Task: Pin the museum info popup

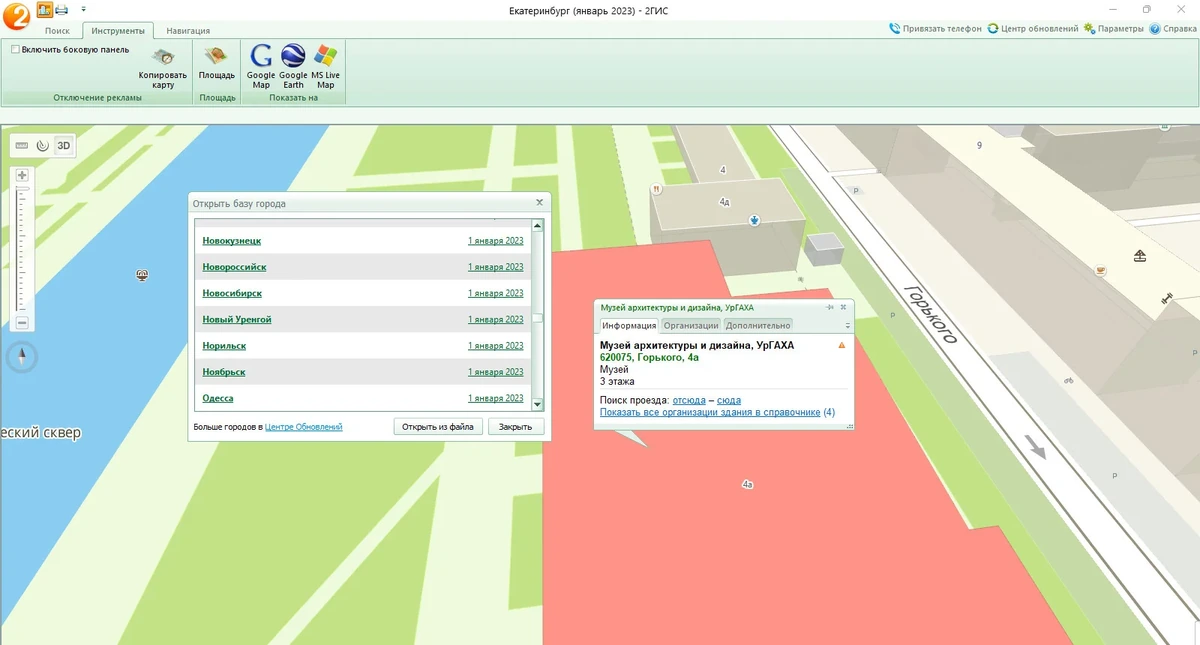Action: tap(830, 308)
